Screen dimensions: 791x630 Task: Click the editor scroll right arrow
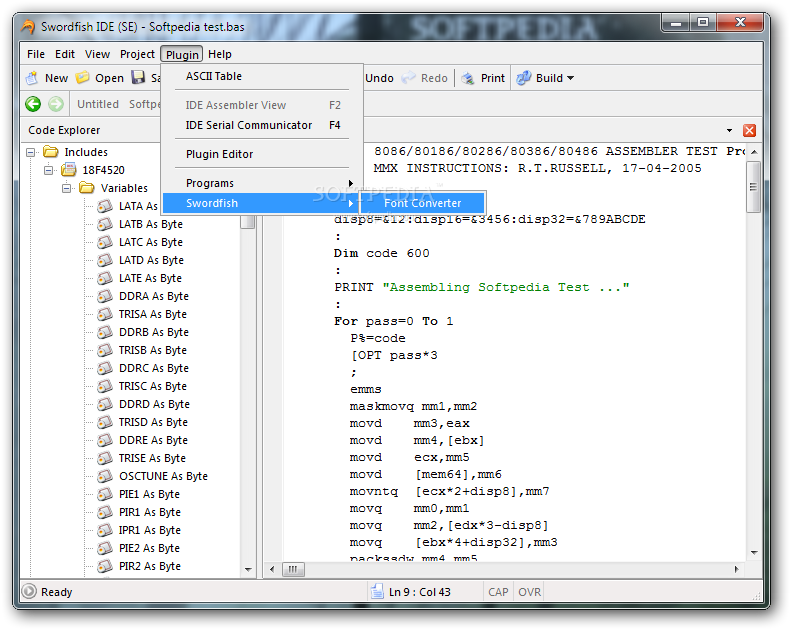pyautogui.click(x=736, y=569)
